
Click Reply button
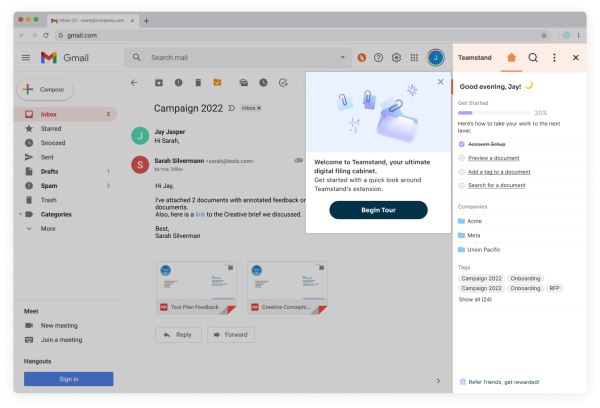[x=178, y=335]
